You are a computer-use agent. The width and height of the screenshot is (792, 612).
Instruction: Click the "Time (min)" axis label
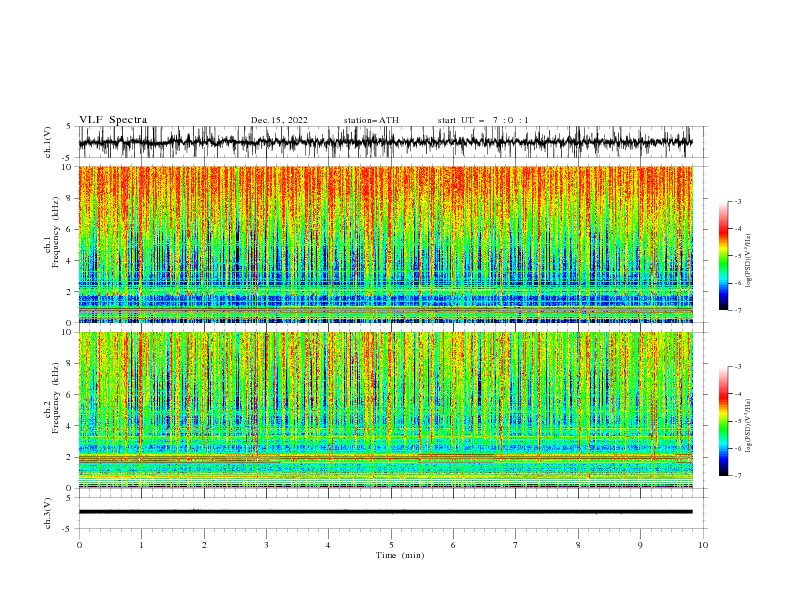coord(400,555)
